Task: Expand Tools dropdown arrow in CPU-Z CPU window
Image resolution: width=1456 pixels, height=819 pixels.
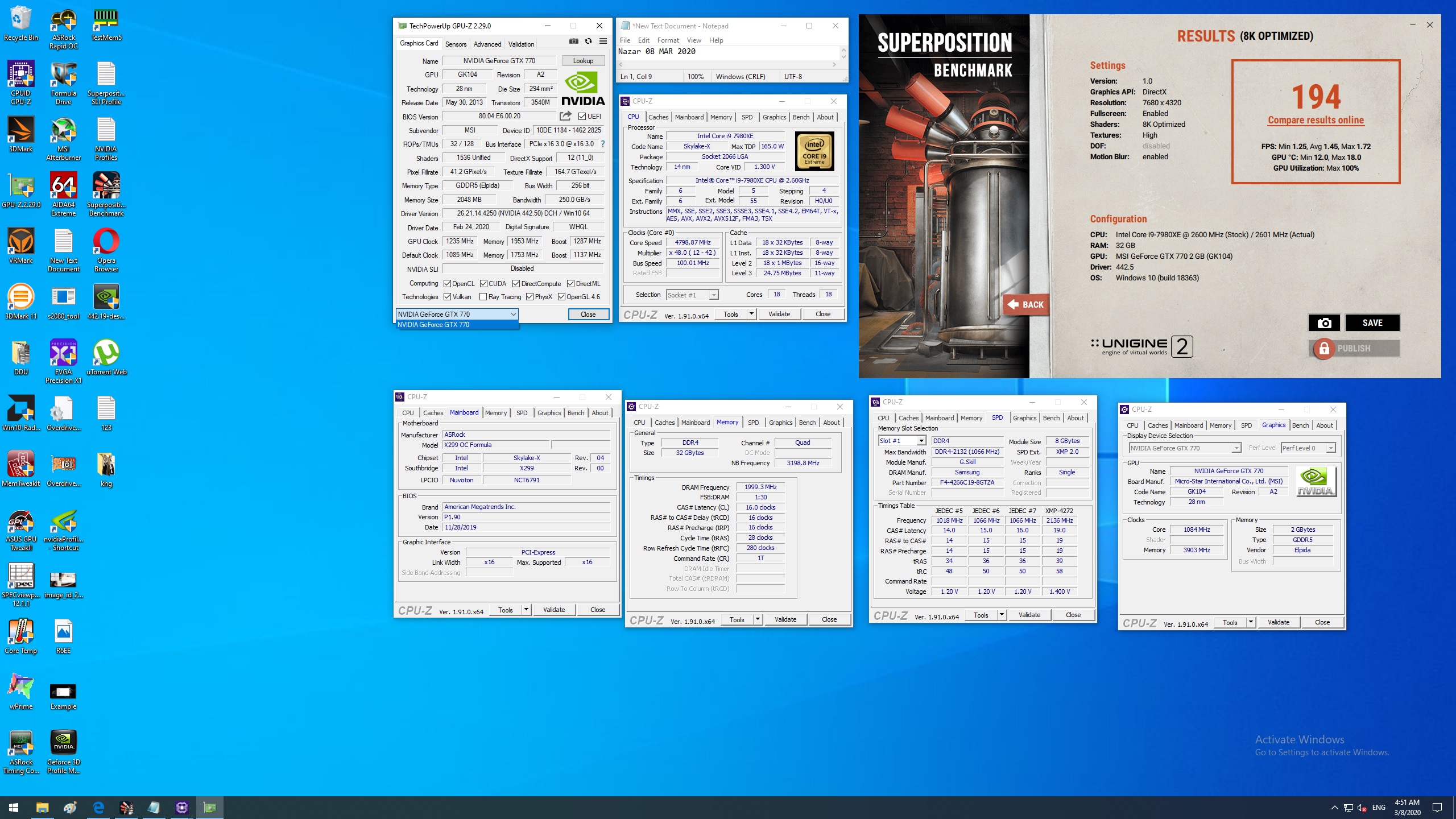Action: 751,314
